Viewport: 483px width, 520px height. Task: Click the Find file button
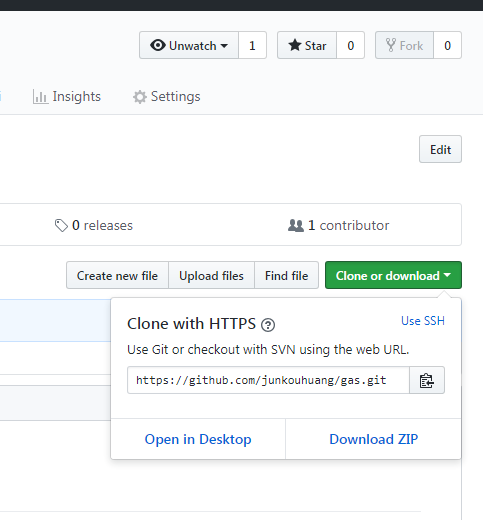point(287,275)
